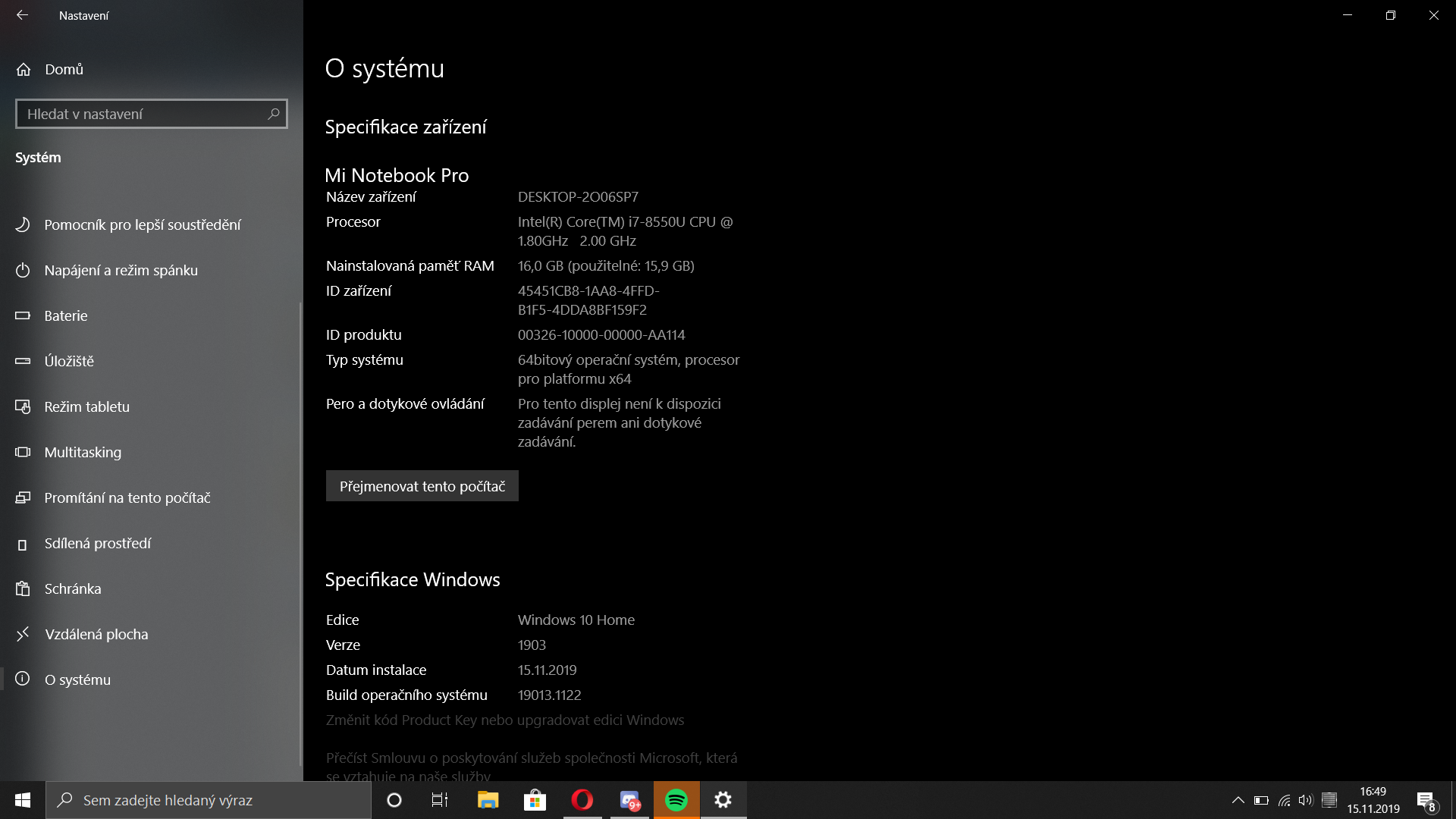Viewport: 1456px width, 819px height.
Task: Select Multitasking in sidebar
Action: coord(83,452)
